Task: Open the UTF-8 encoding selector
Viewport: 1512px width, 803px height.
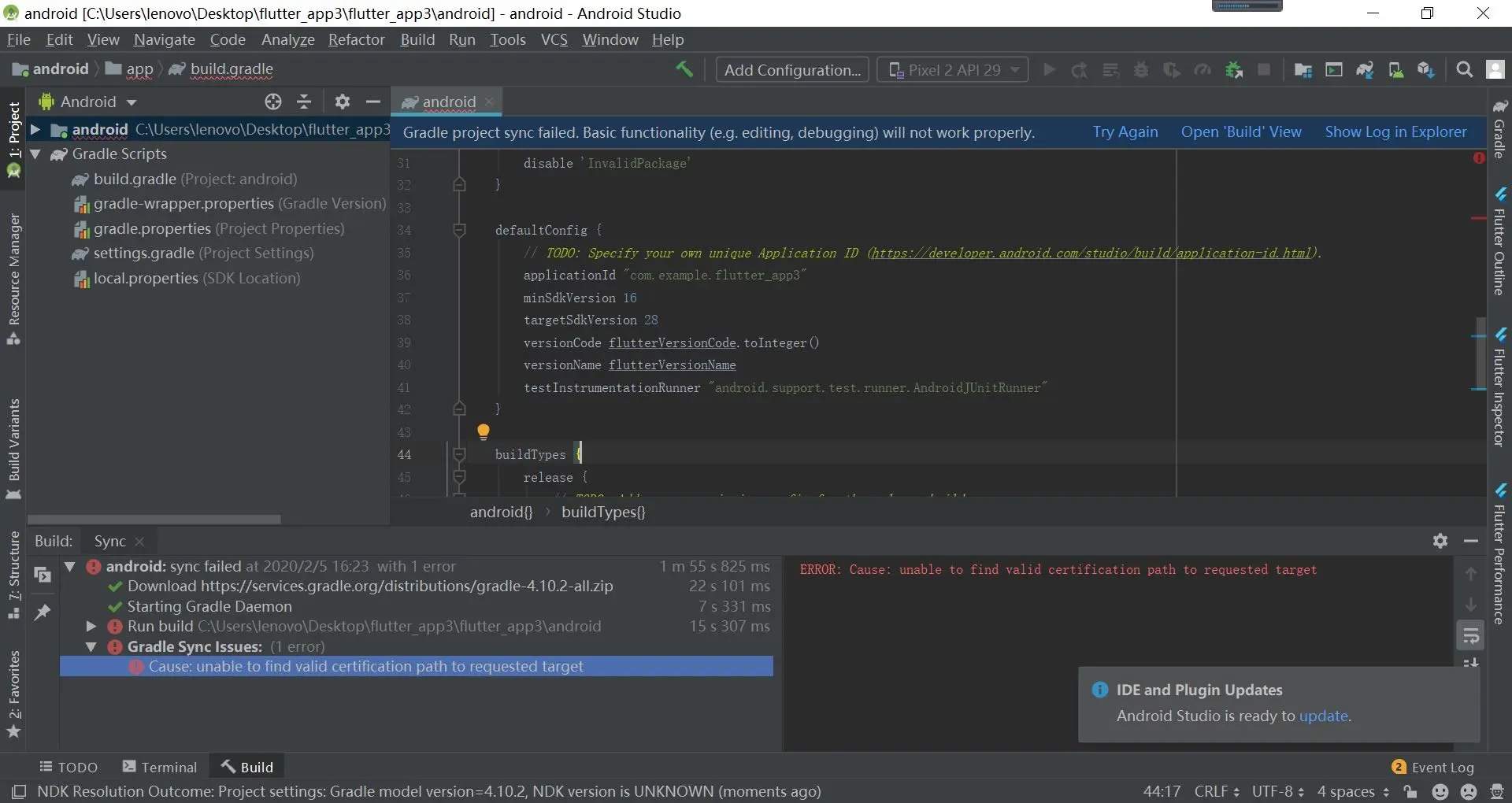Action: click(x=1278, y=791)
